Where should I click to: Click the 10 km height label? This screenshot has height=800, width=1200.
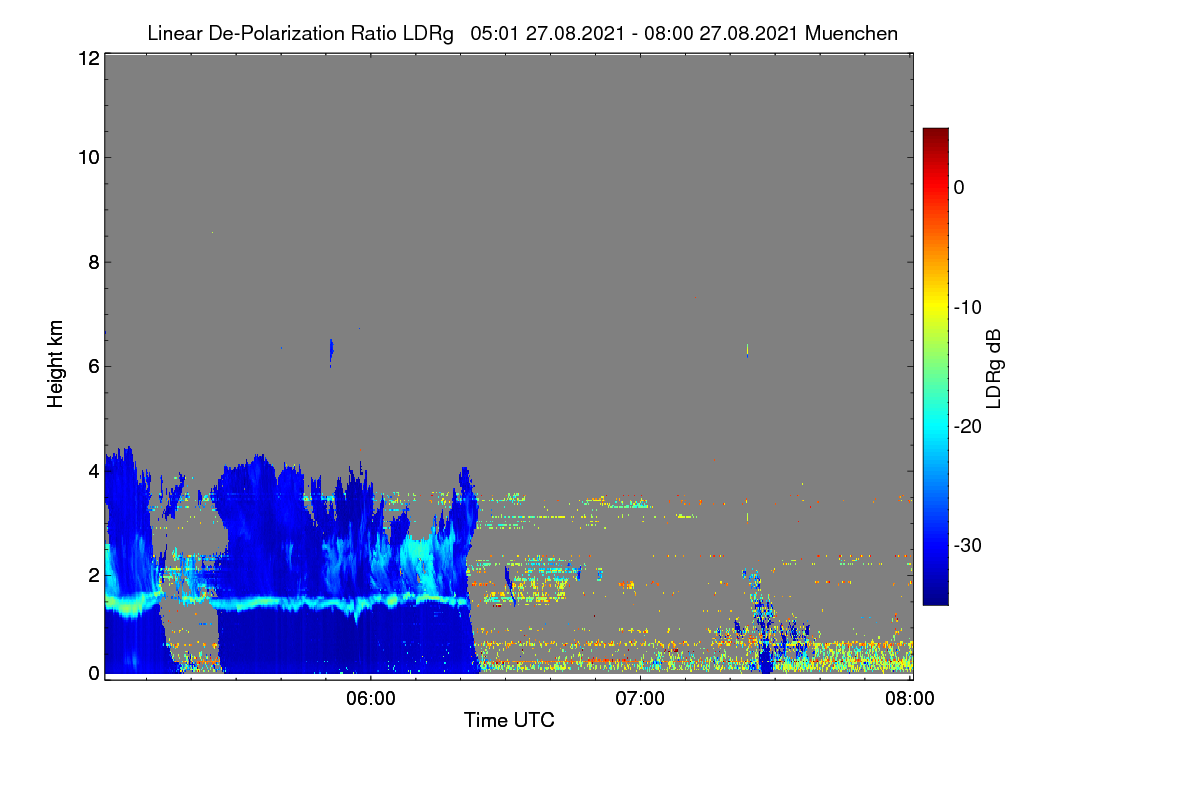pos(87,157)
